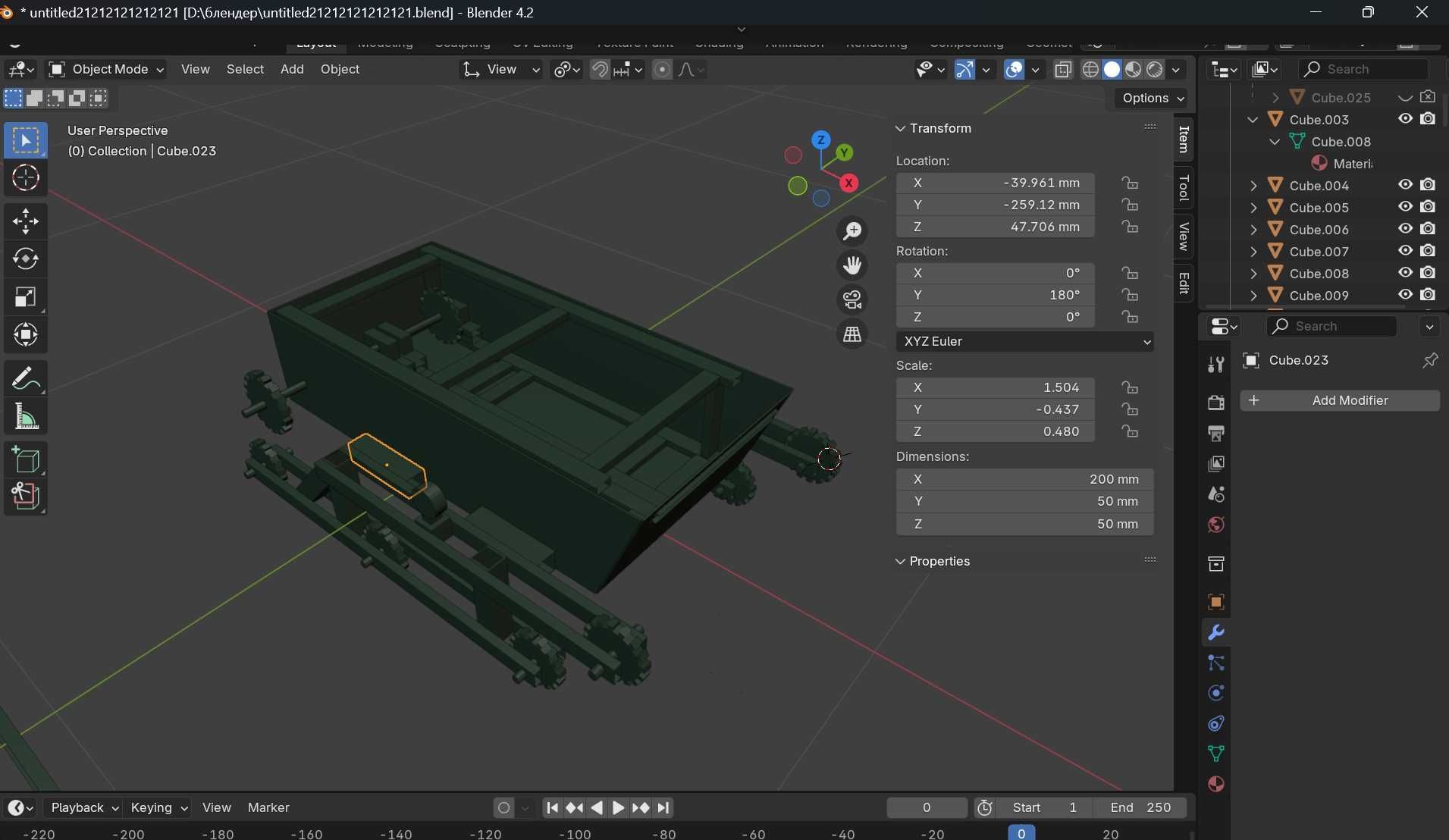Open Material properties tab
The image size is (1449, 840).
[1216, 784]
